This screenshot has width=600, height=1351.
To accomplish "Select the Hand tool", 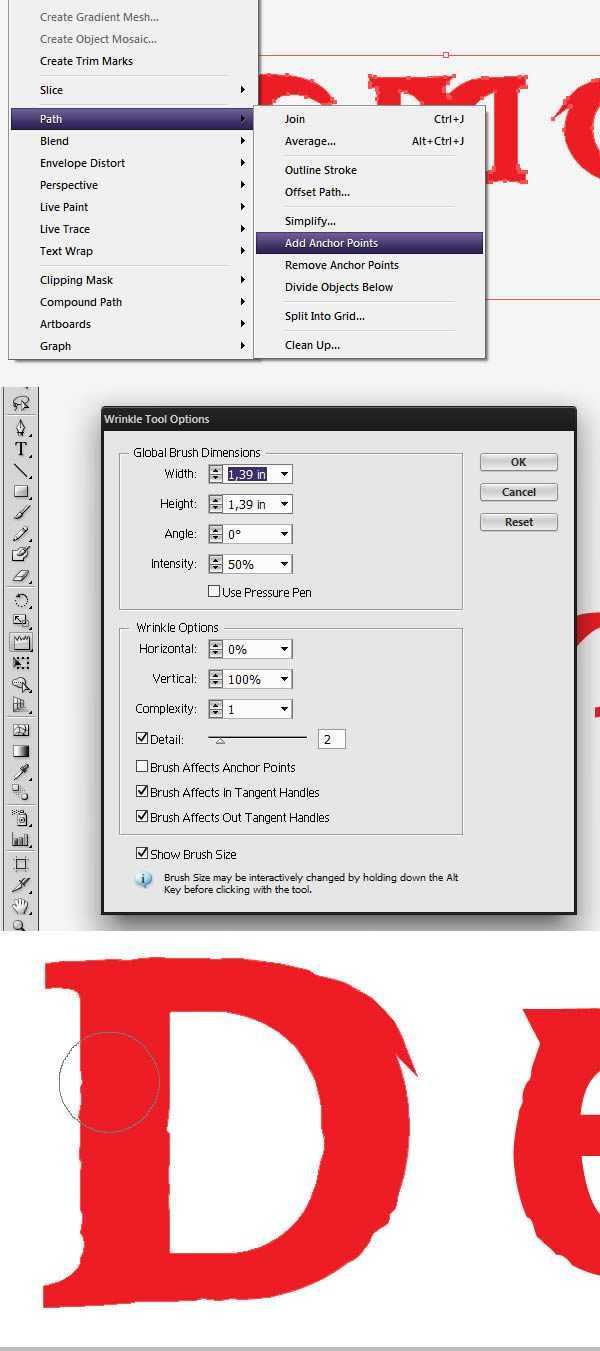I will pos(20,906).
